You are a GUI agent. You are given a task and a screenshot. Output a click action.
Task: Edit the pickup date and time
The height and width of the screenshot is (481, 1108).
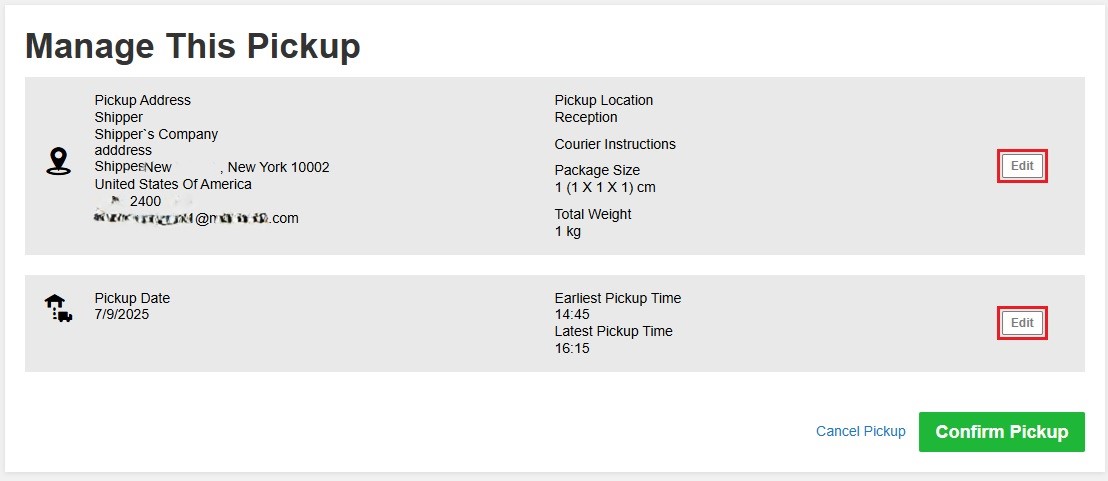[x=1022, y=323]
